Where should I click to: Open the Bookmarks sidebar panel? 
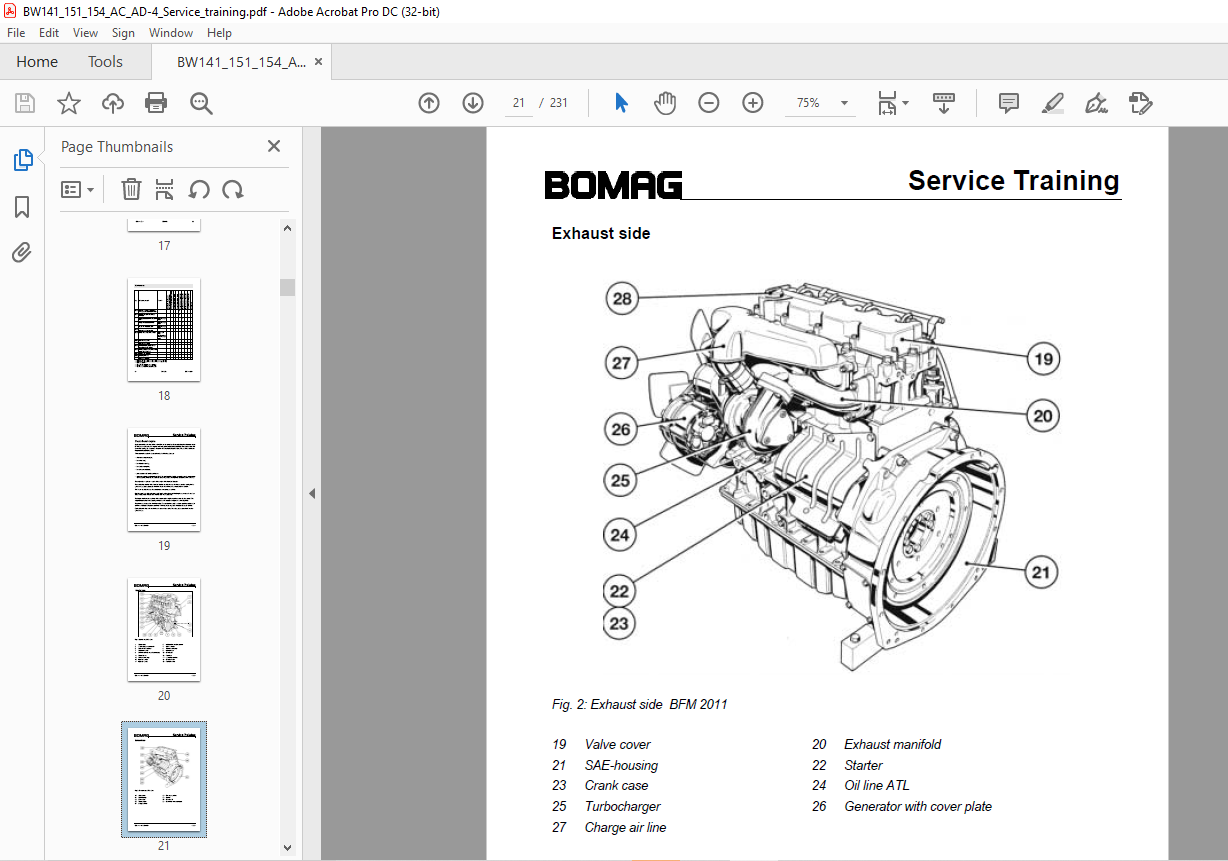coord(22,207)
